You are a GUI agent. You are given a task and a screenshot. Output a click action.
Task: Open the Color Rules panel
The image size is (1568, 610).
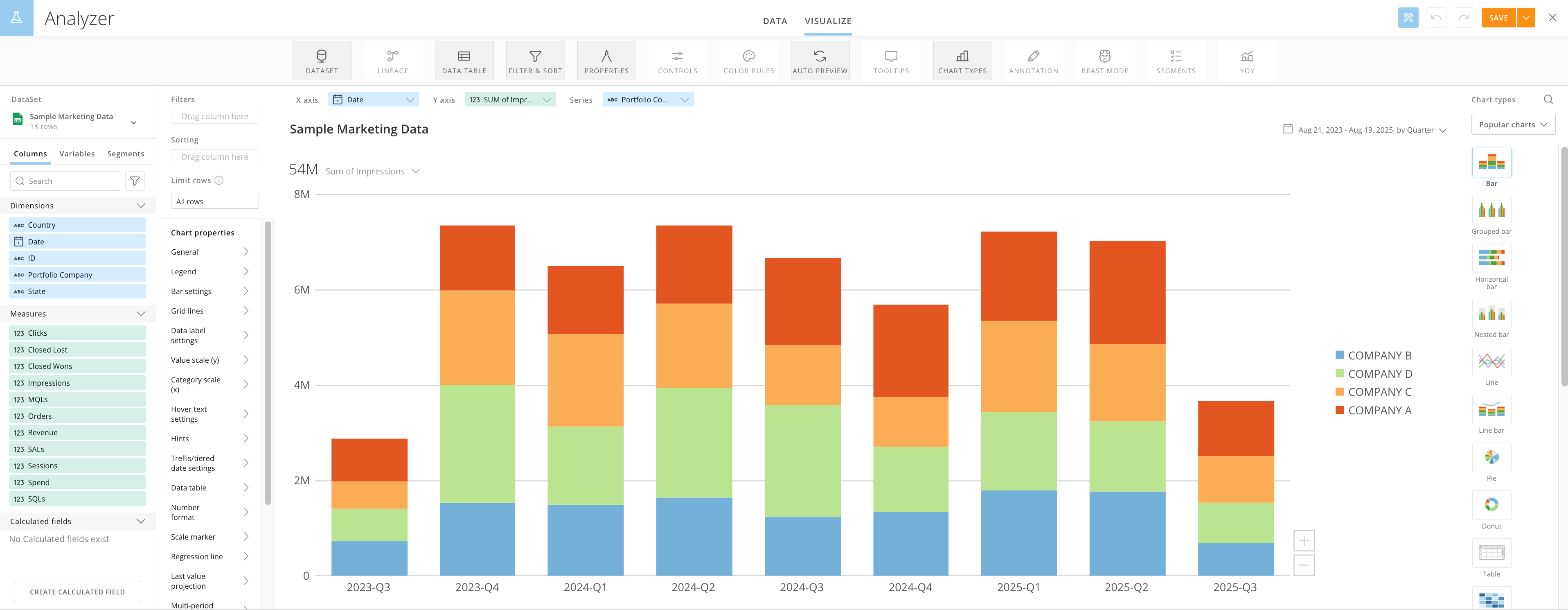point(748,61)
